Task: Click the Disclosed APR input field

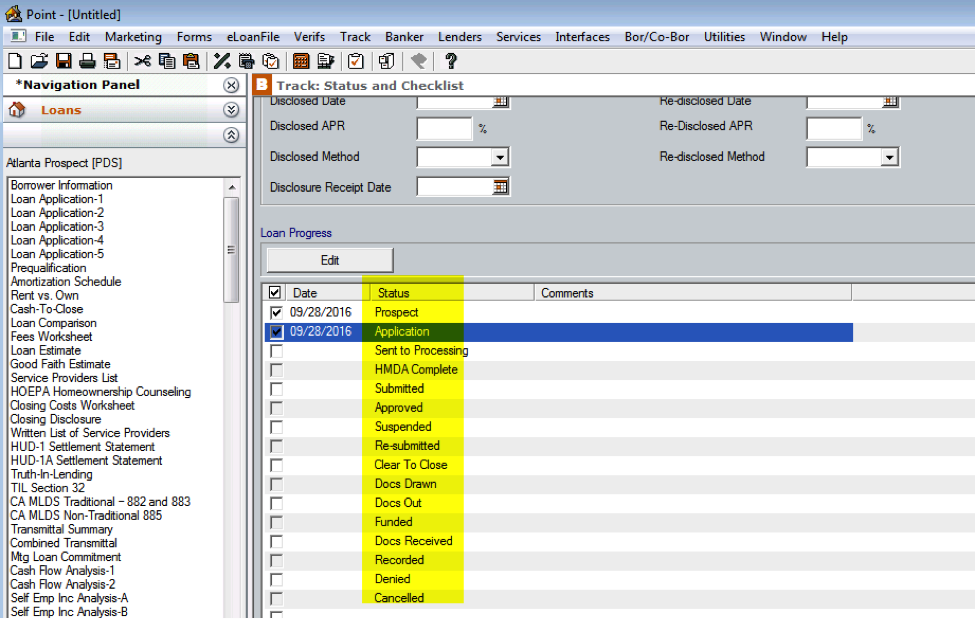Action: pos(443,128)
